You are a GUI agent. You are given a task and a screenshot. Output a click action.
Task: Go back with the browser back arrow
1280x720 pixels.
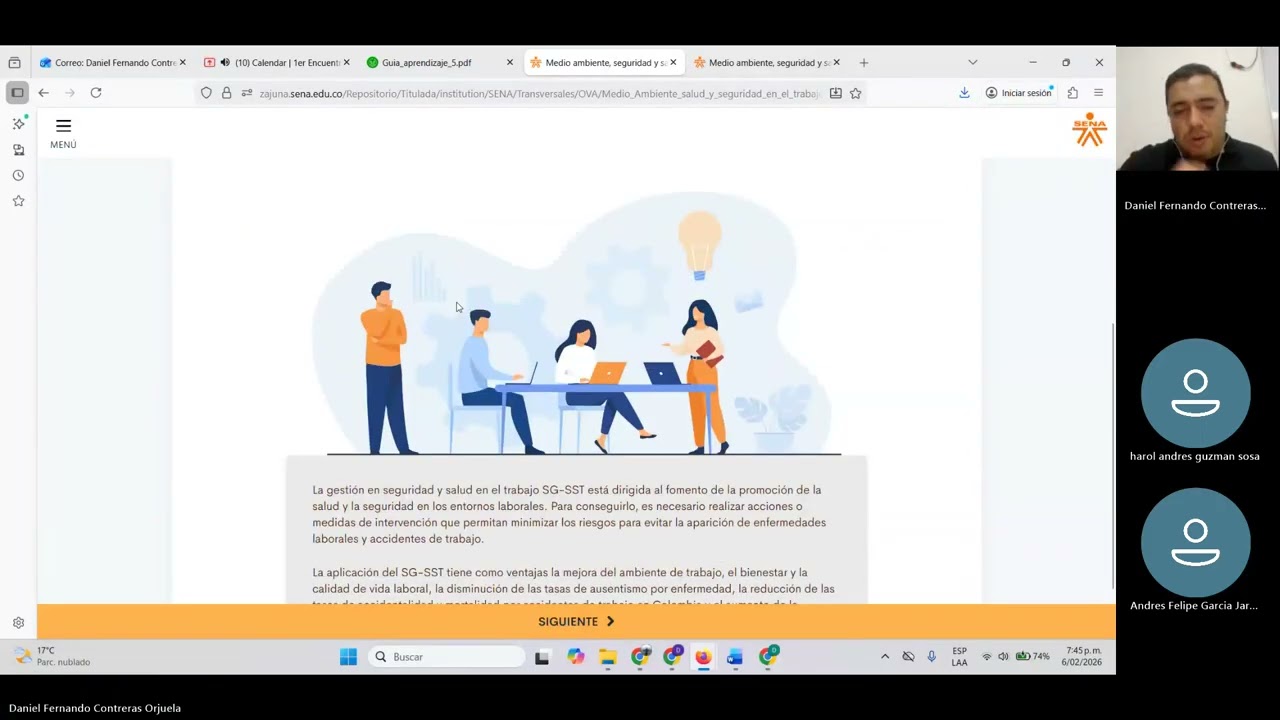click(x=43, y=92)
